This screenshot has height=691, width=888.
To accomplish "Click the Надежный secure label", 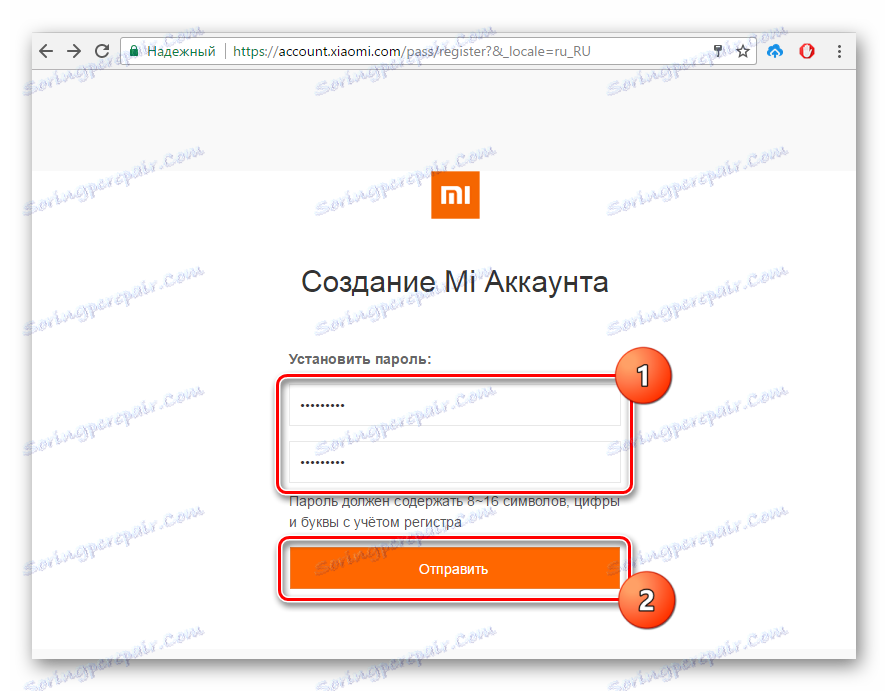I will click(x=181, y=52).
